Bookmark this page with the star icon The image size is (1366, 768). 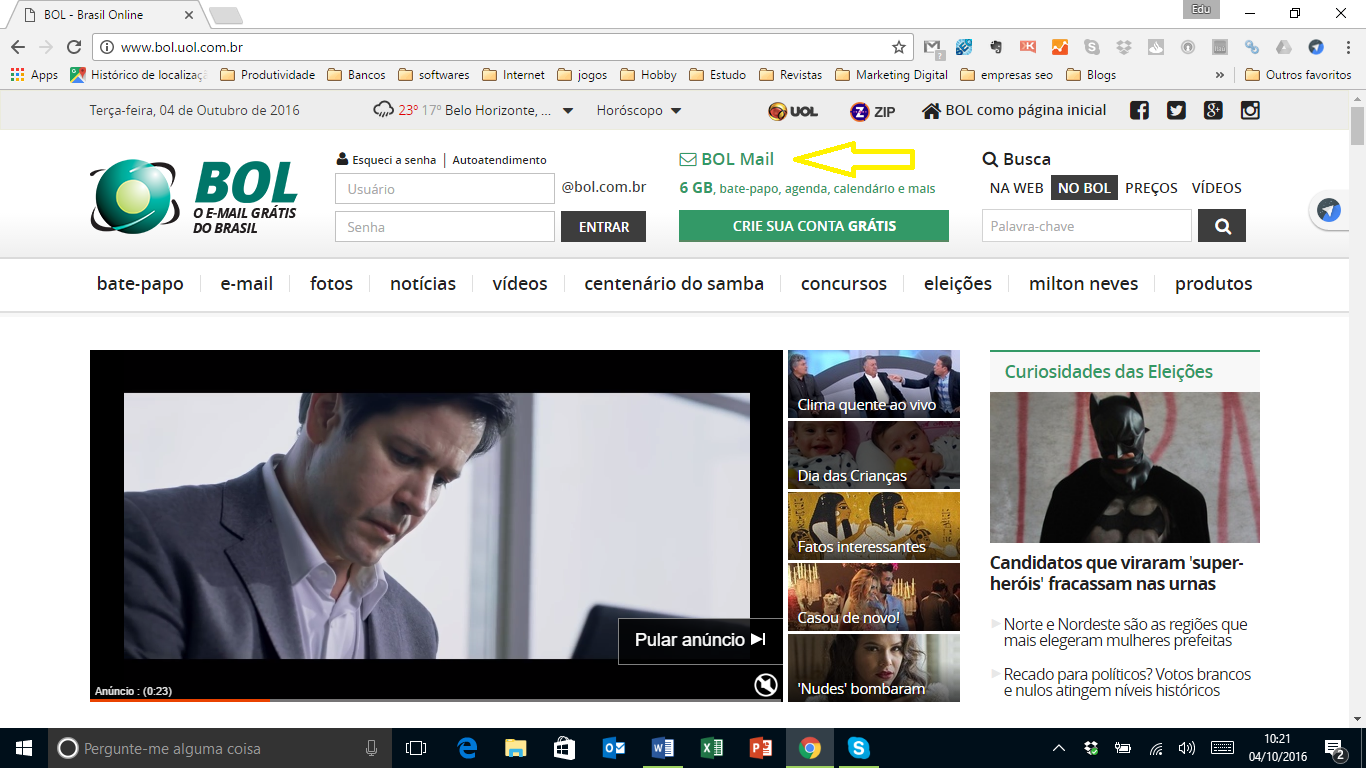[x=899, y=47]
